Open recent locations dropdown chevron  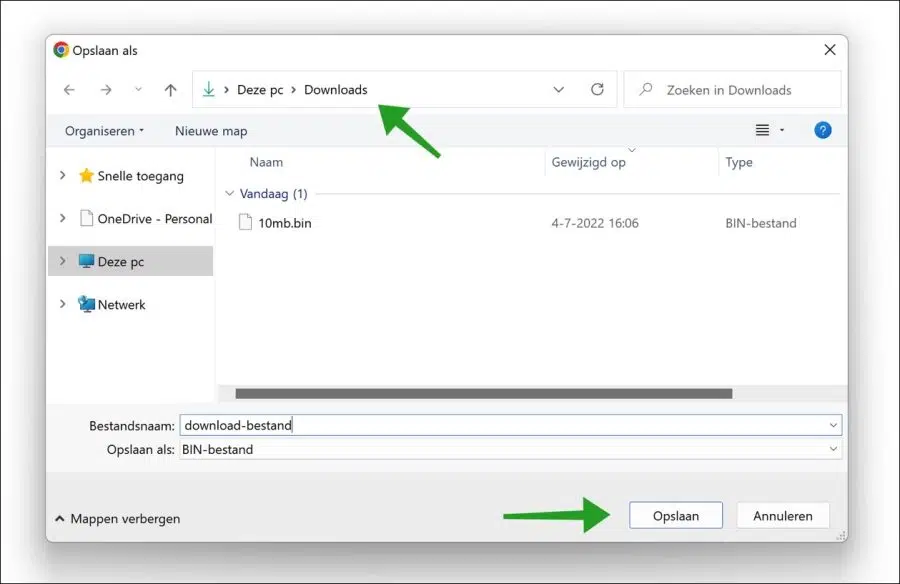pyautogui.click(x=138, y=90)
